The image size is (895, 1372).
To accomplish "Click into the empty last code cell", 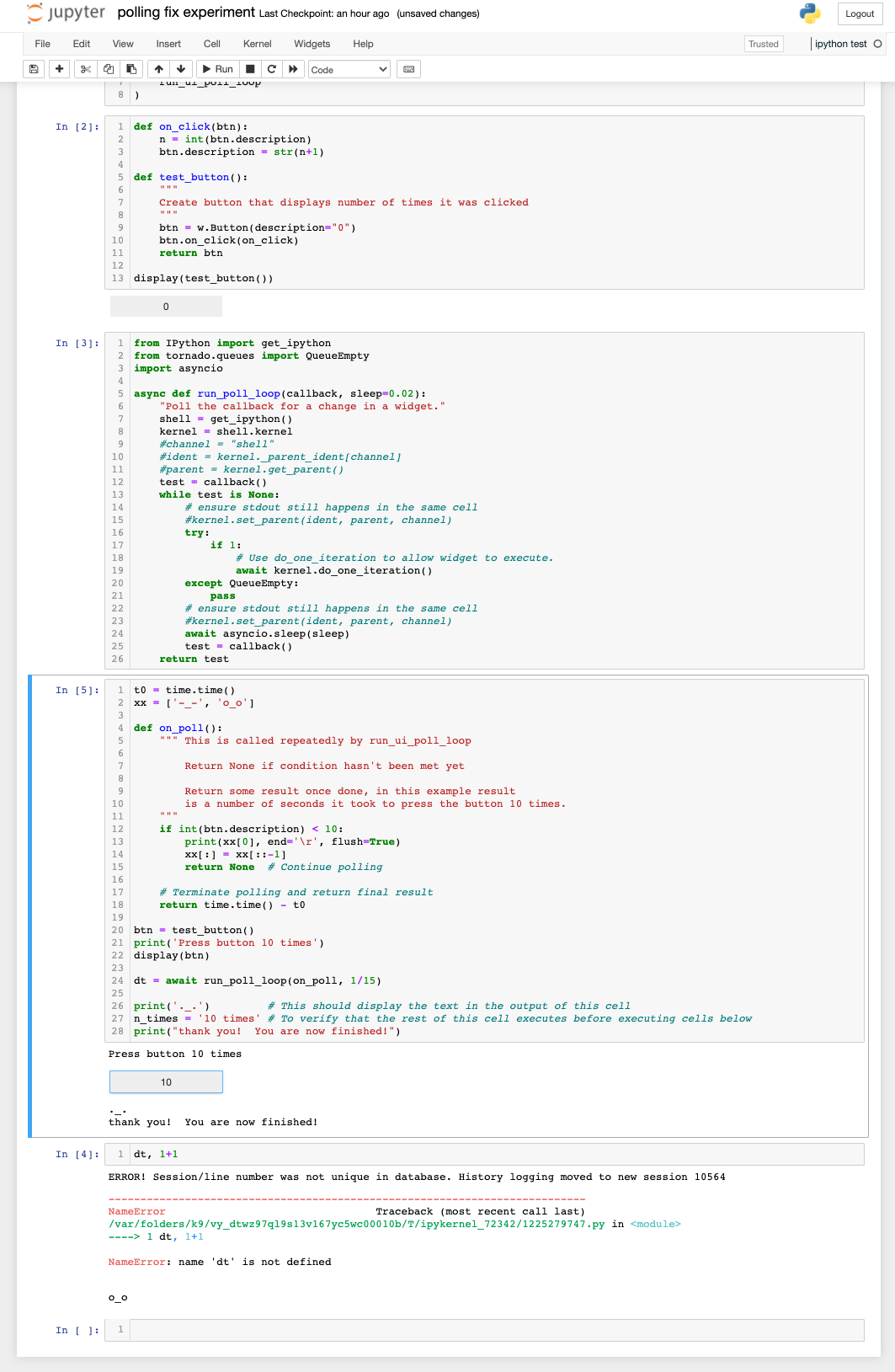I will coord(497,1330).
